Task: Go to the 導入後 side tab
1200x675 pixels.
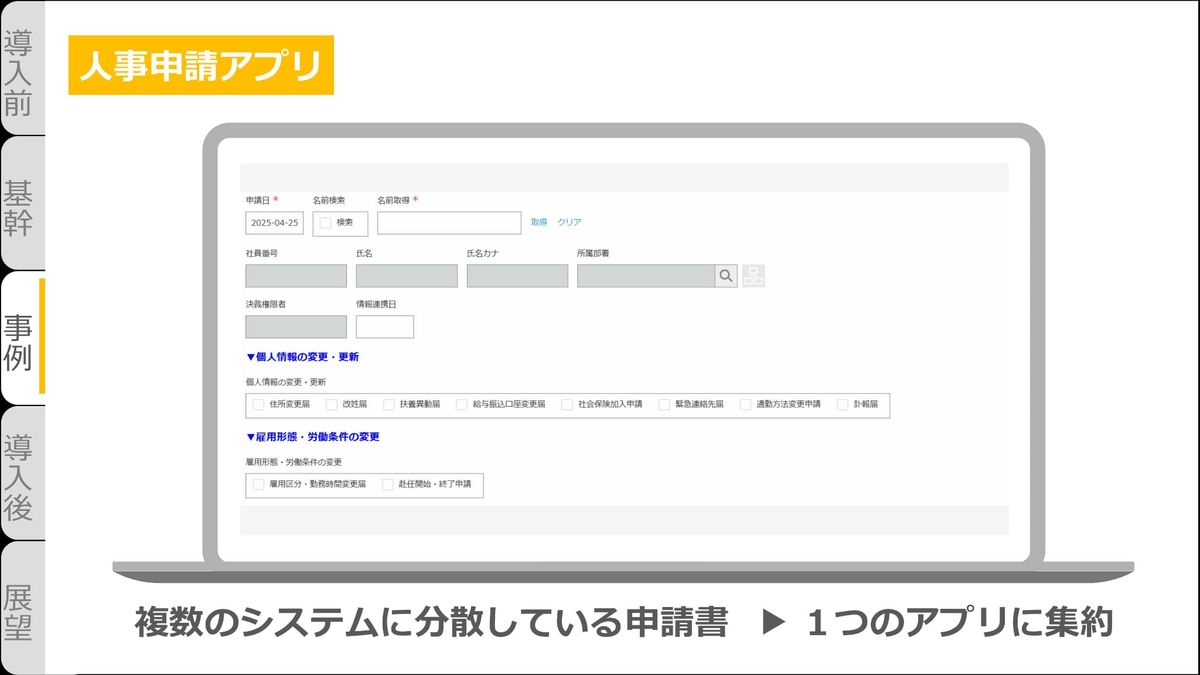Action: [x=20, y=476]
